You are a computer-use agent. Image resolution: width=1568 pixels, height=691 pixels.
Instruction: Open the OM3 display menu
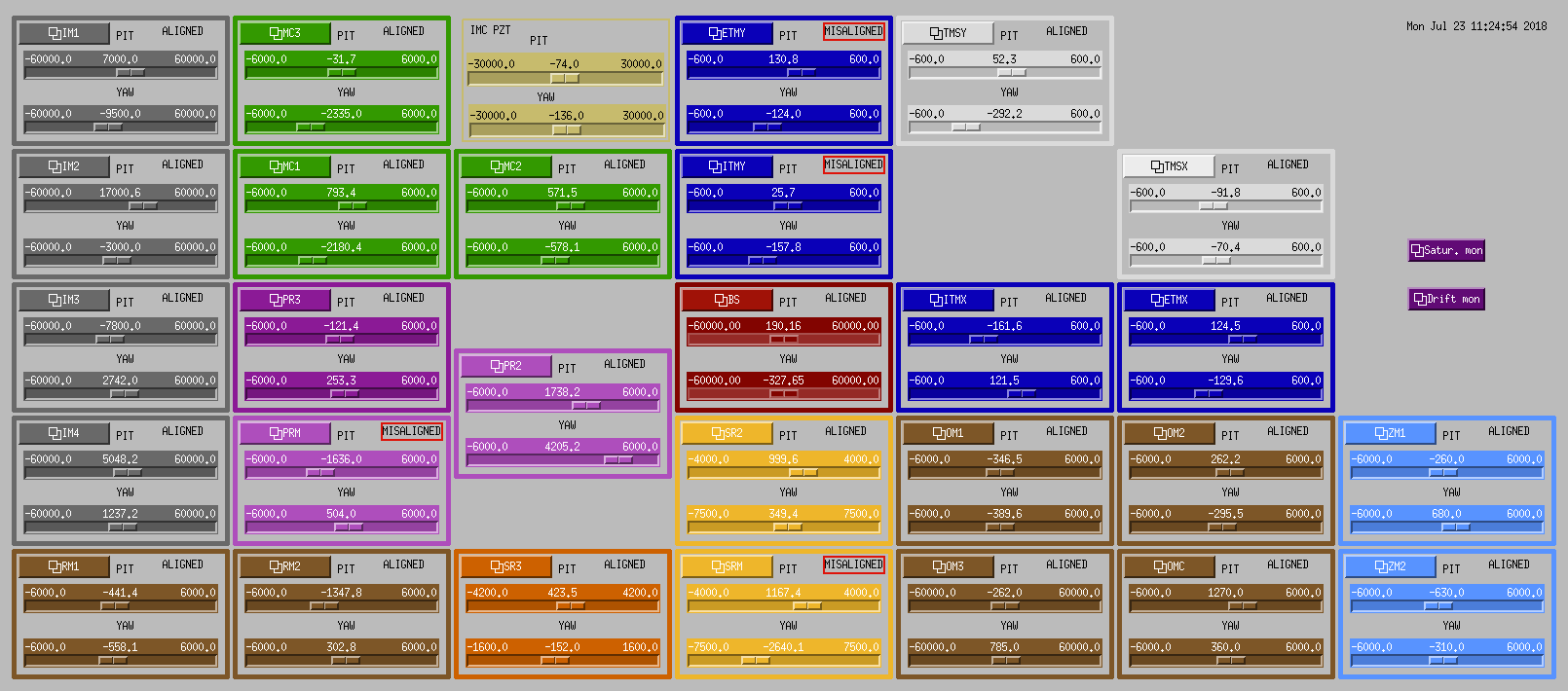(949, 566)
